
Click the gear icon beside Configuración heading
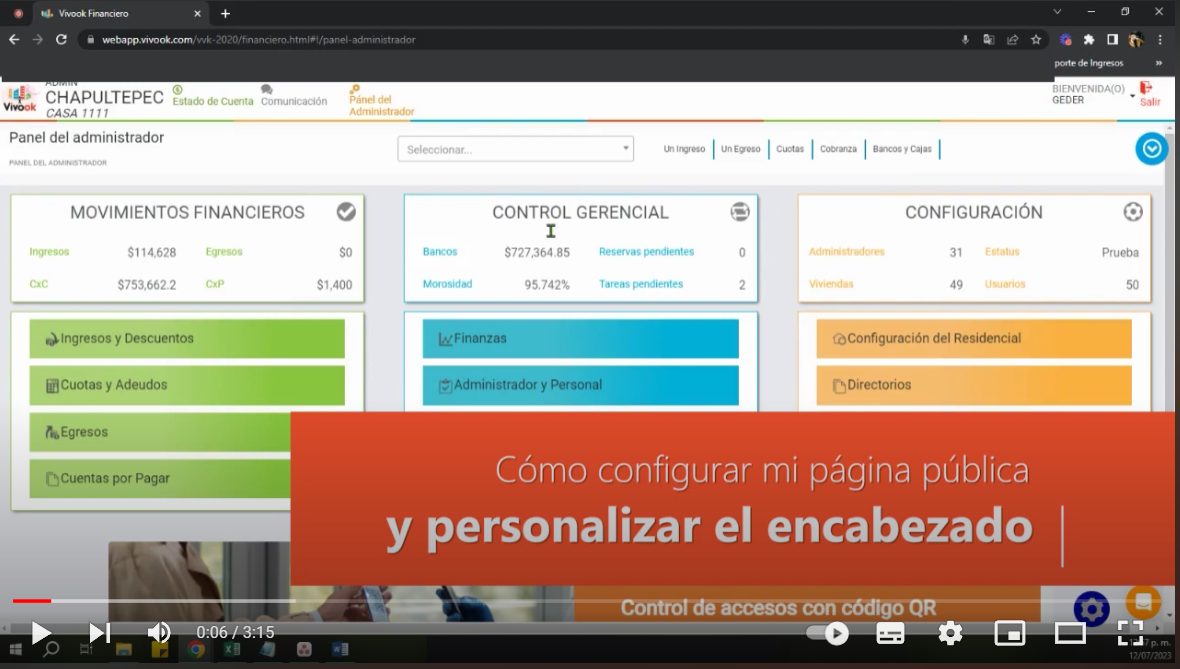(1133, 212)
